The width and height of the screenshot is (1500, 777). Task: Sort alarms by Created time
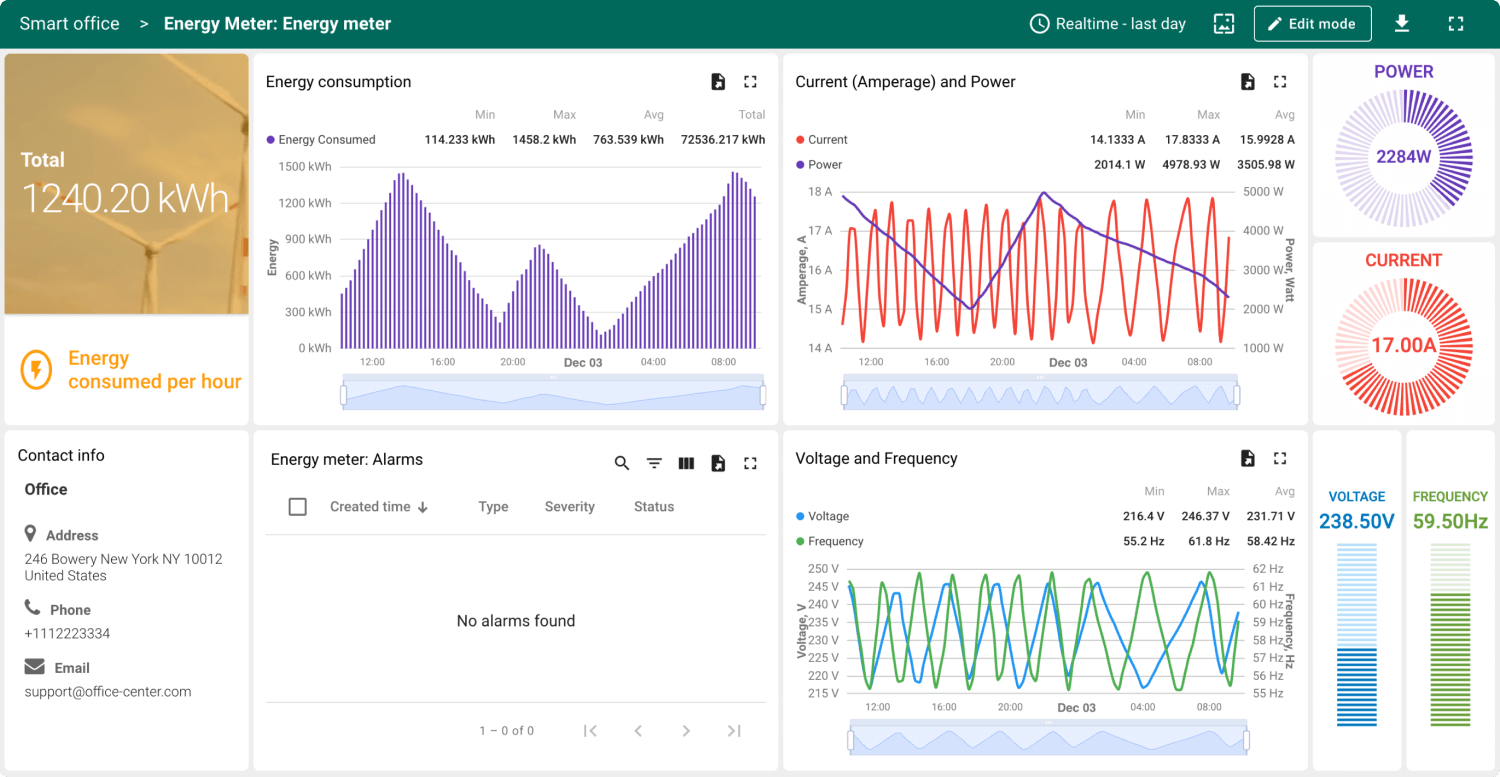click(x=379, y=507)
